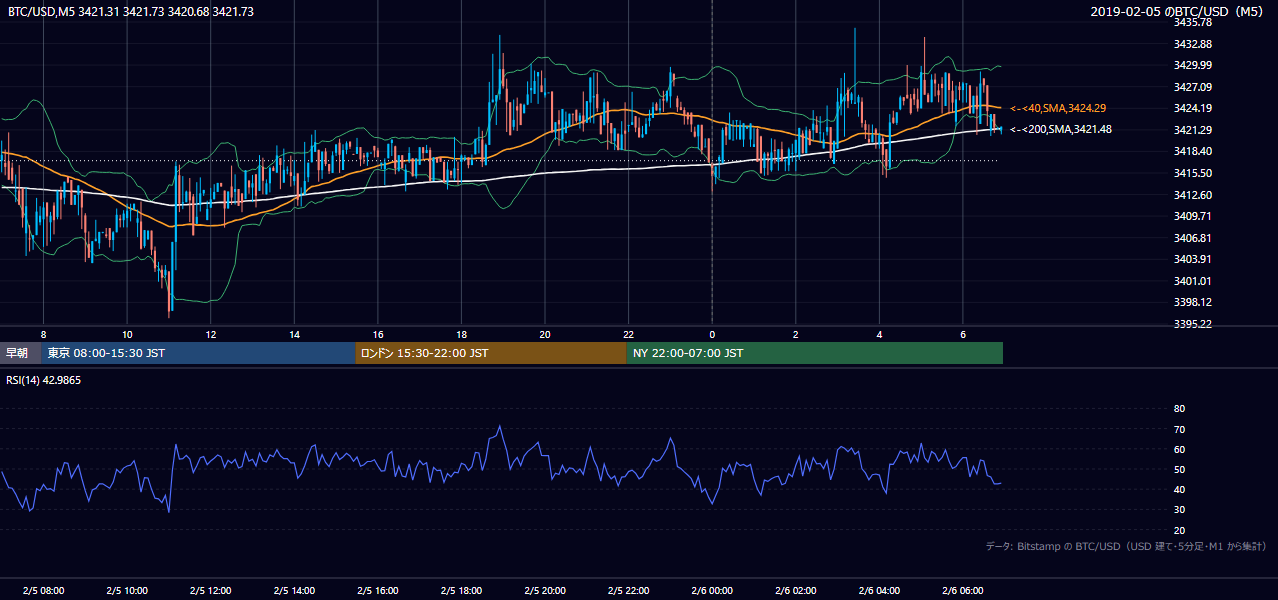The height and width of the screenshot is (600, 1278).
Task: Click the BTC/USD,M5 price header text
Action: (x=131, y=11)
